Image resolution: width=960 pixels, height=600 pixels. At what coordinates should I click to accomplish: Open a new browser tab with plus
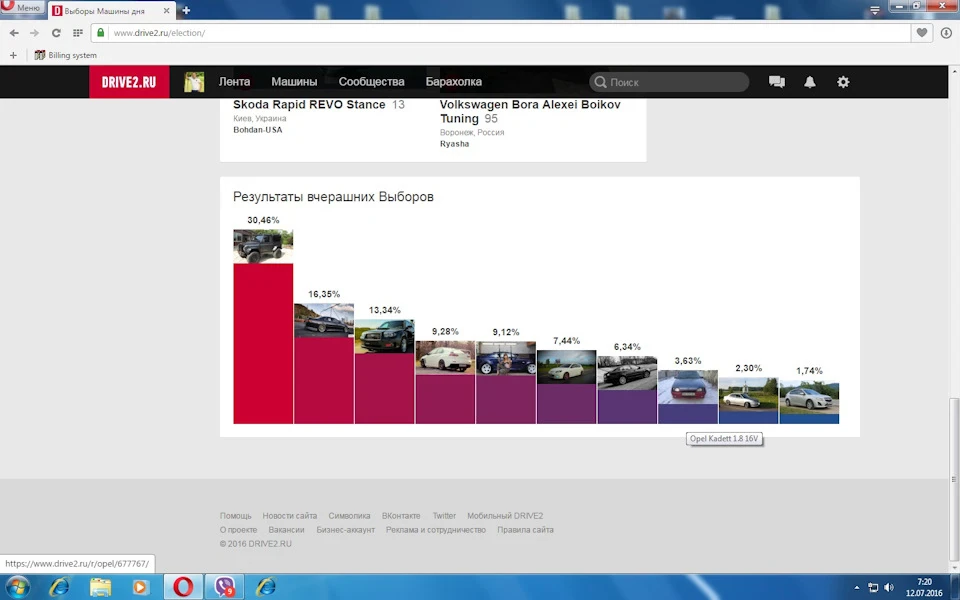(186, 10)
